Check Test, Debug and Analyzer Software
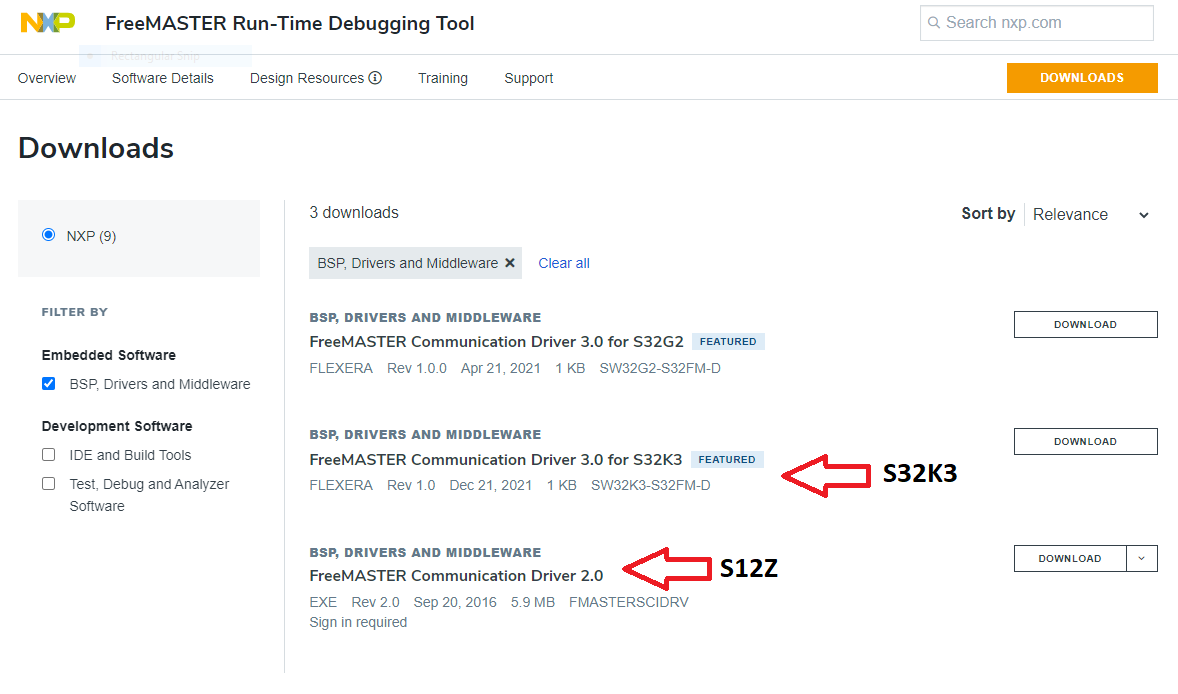Screen dimensions: 1178x694 coord(48,483)
